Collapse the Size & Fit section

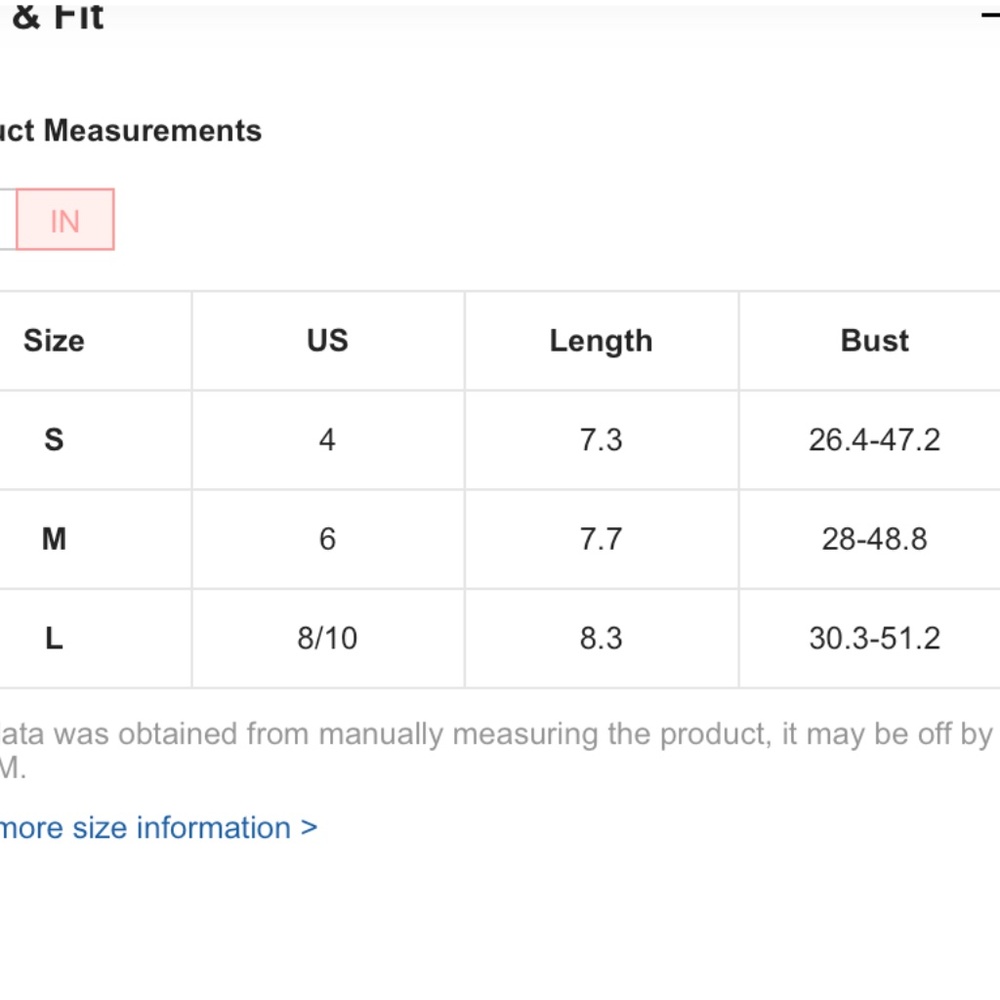pyautogui.click(x=990, y=15)
